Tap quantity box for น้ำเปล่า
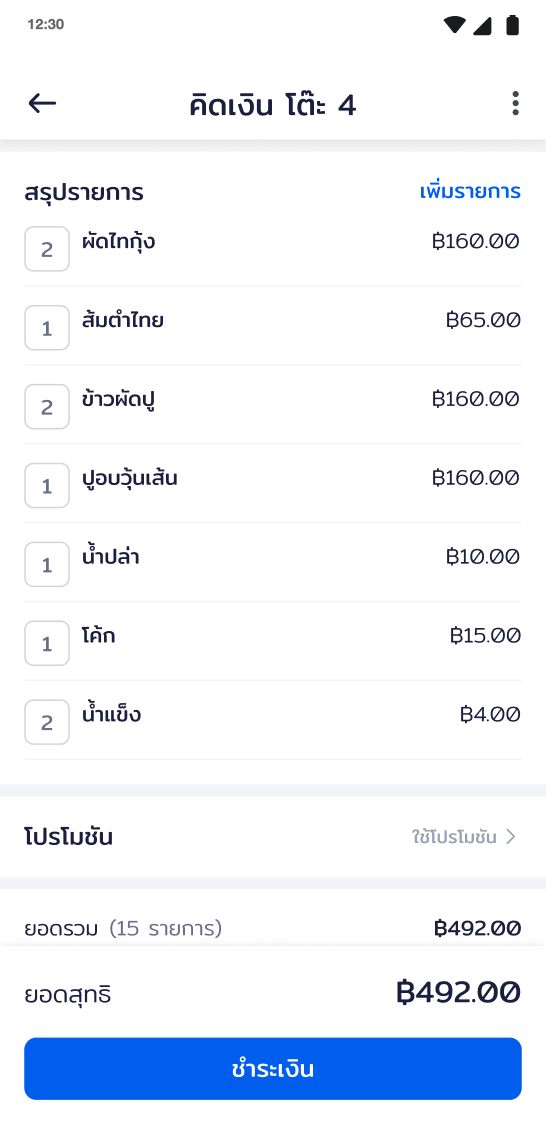 [x=47, y=564]
